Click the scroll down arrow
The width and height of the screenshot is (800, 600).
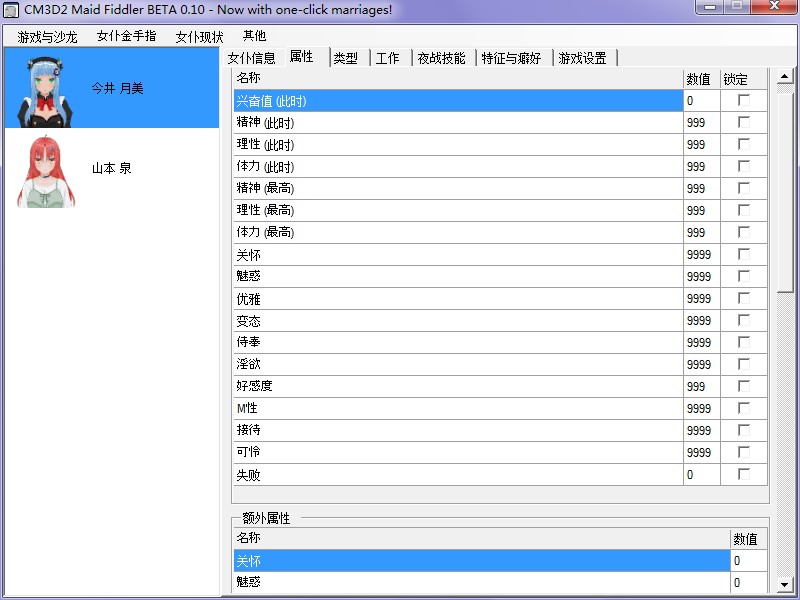coord(784,585)
